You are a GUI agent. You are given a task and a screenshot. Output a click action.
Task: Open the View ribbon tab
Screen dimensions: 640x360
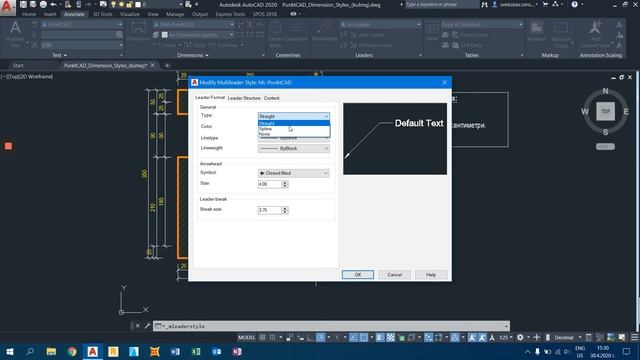click(x=153, y=14)
